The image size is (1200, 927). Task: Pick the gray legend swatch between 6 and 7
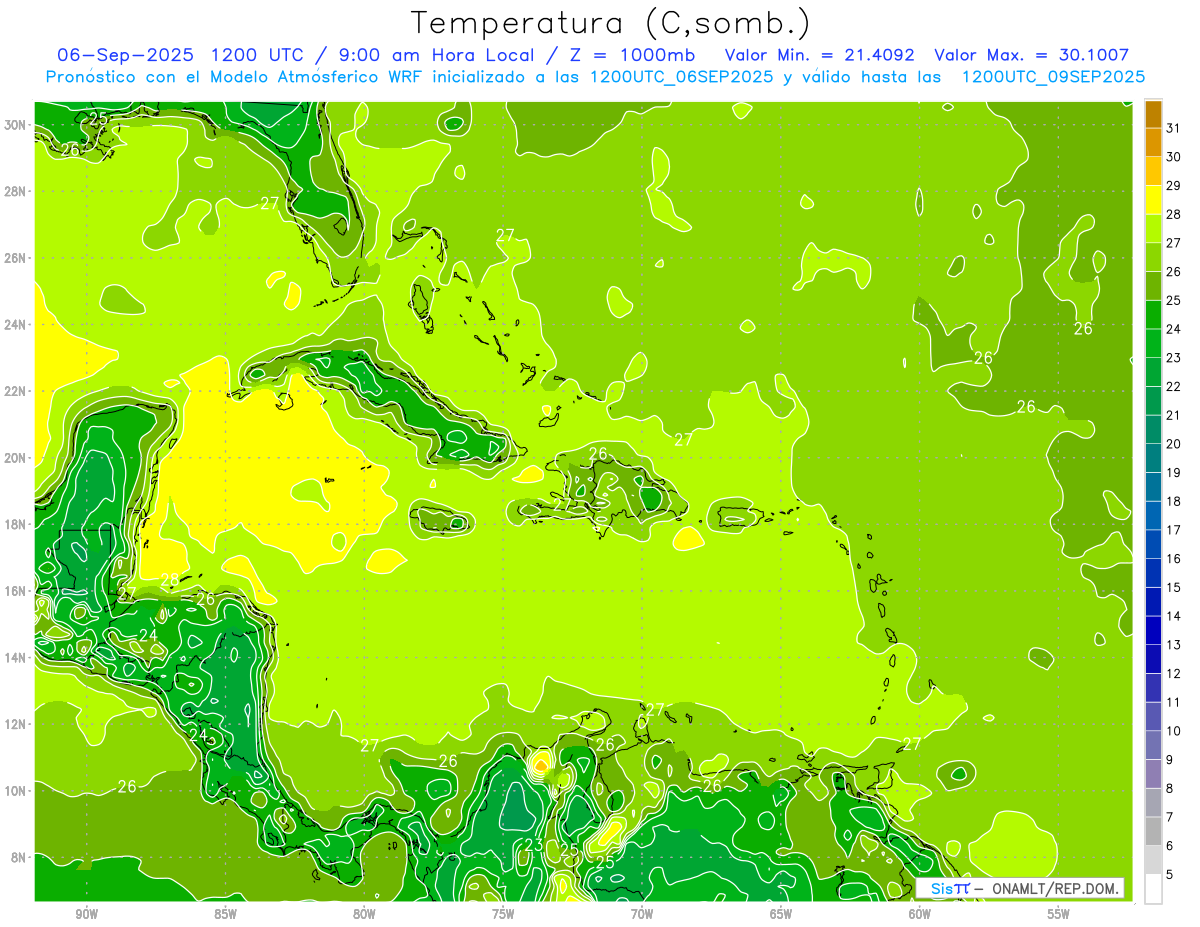(x=1153, y=832)
